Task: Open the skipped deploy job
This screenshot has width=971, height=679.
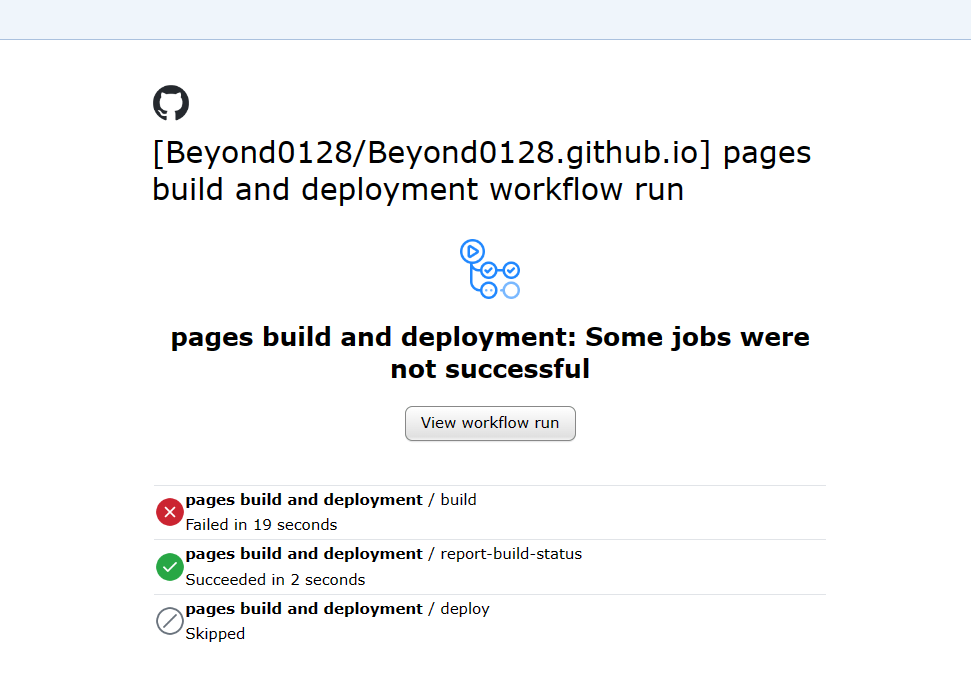Action: 322,608
